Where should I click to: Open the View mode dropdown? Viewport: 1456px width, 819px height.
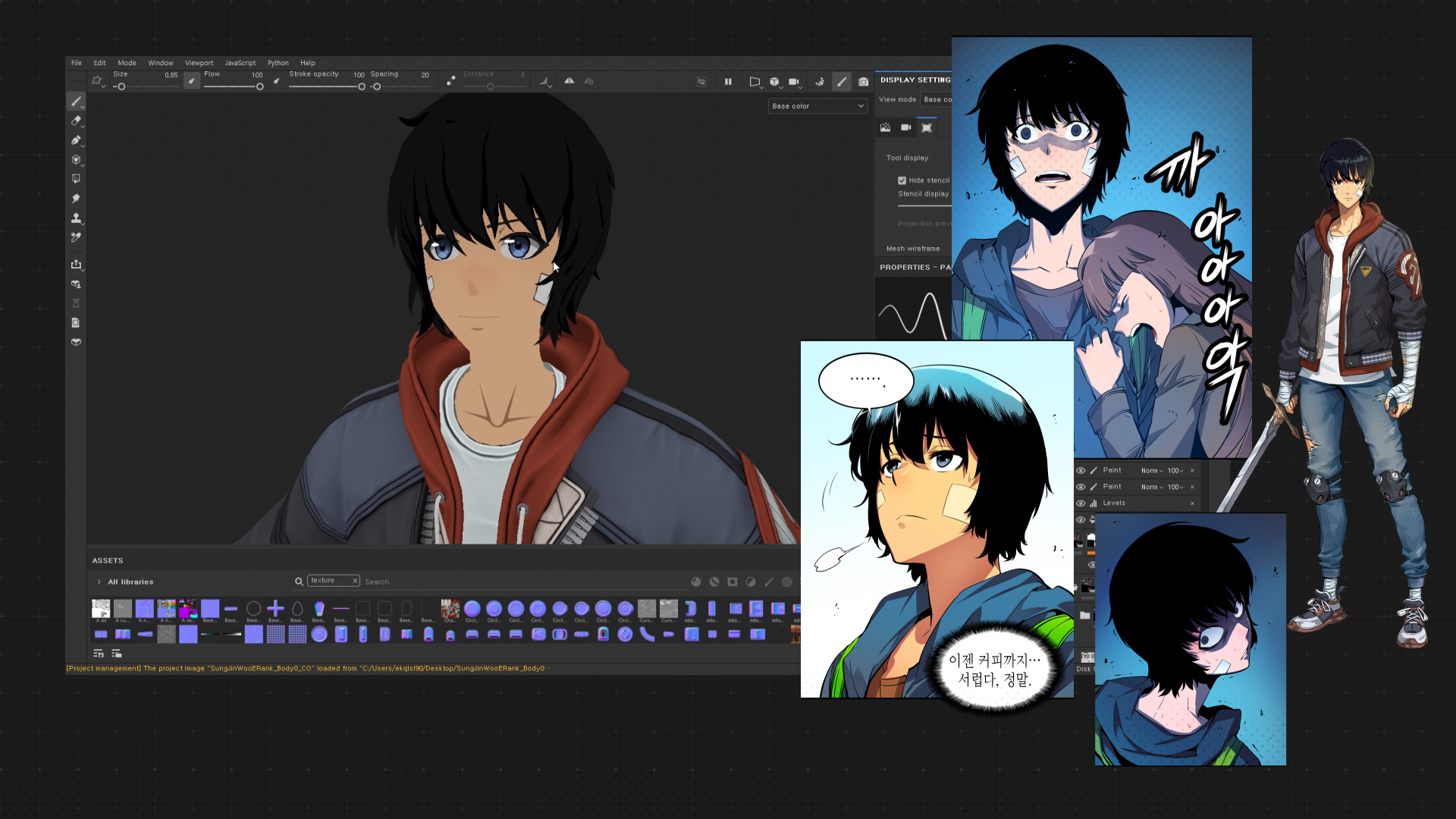(x=936, y=99)
